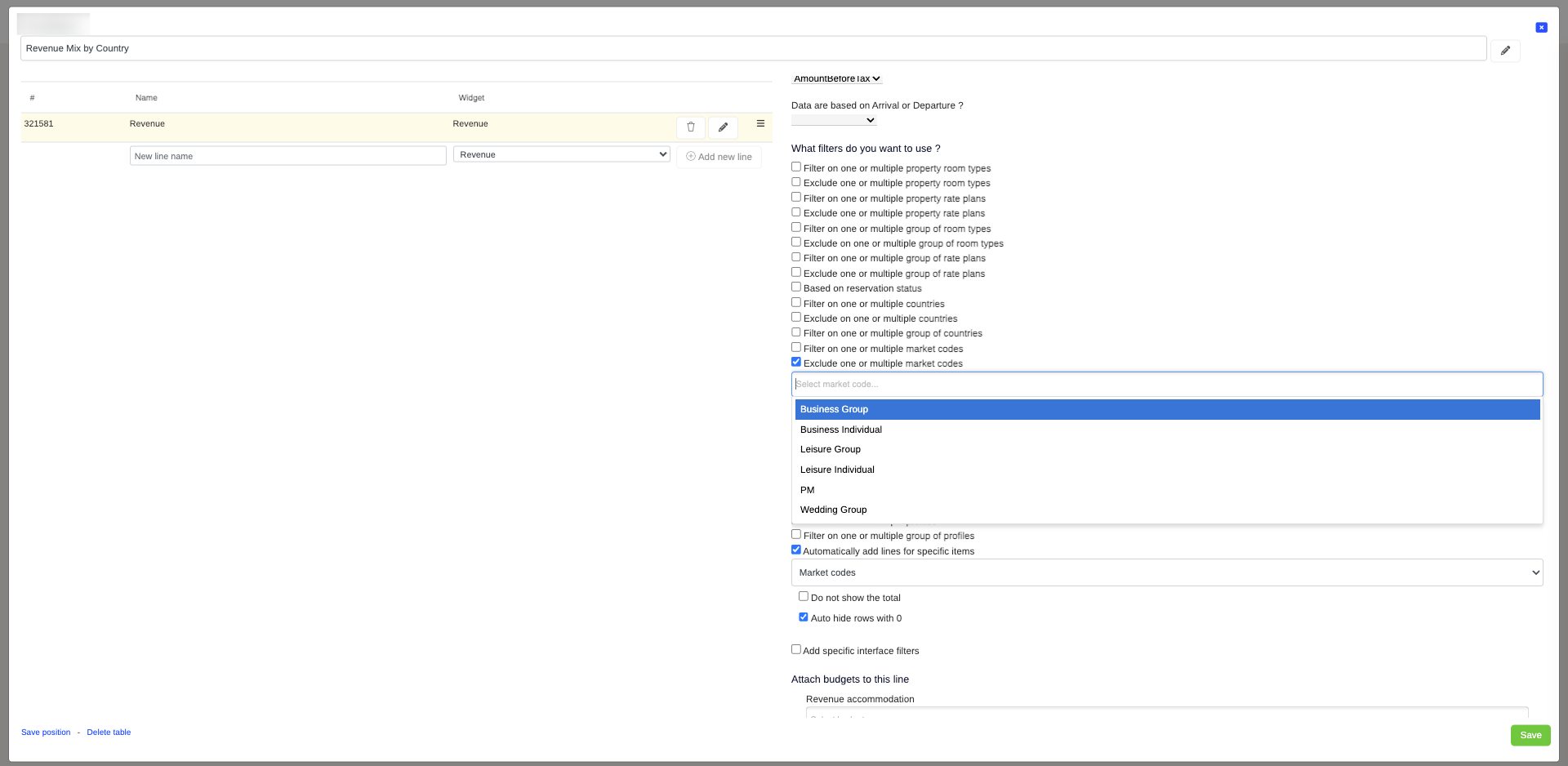This screenshot has height=766, width=1568.
Task: Expand the Market codes dropdown
Action: click(1166, 572)
